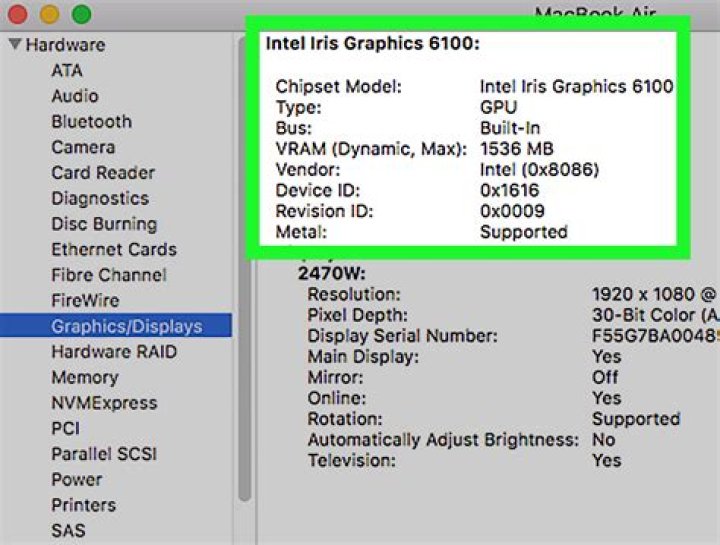This screenshot has height=545, width=720.
Task: Select Memory in the sidebar
Action: 85,377
